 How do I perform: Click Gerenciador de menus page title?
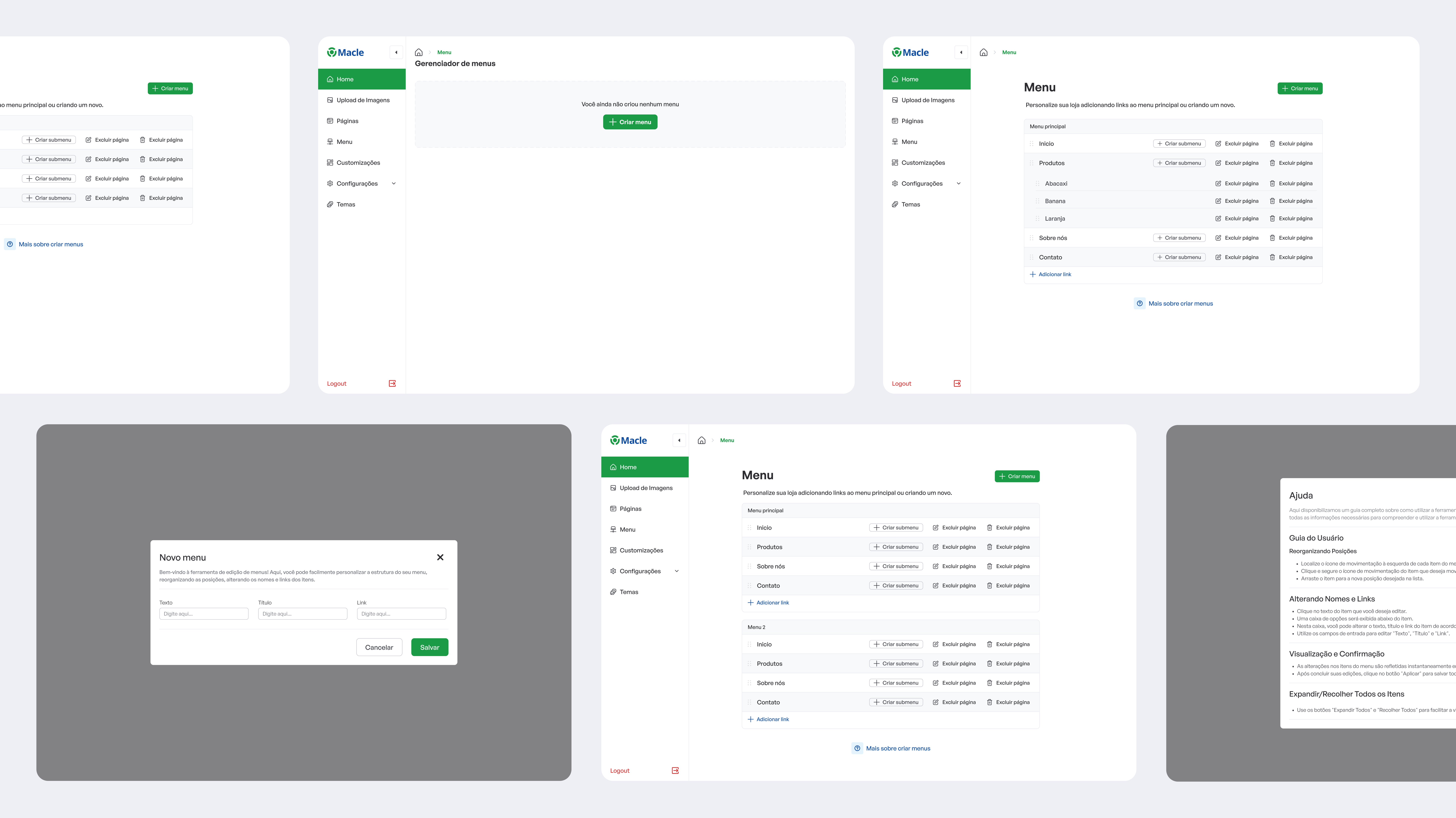click(455, 64)
